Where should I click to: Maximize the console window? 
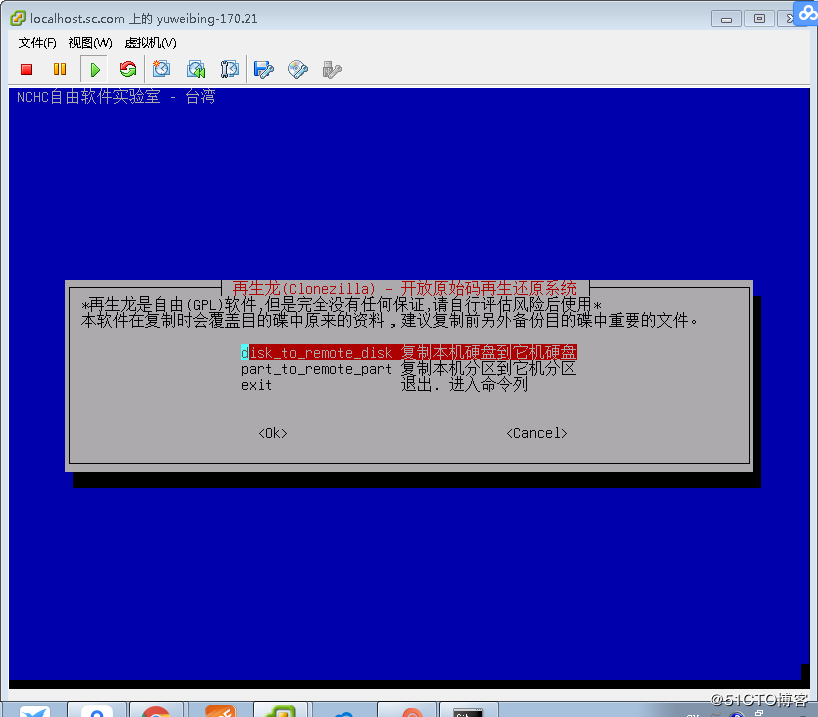[759, 19]
